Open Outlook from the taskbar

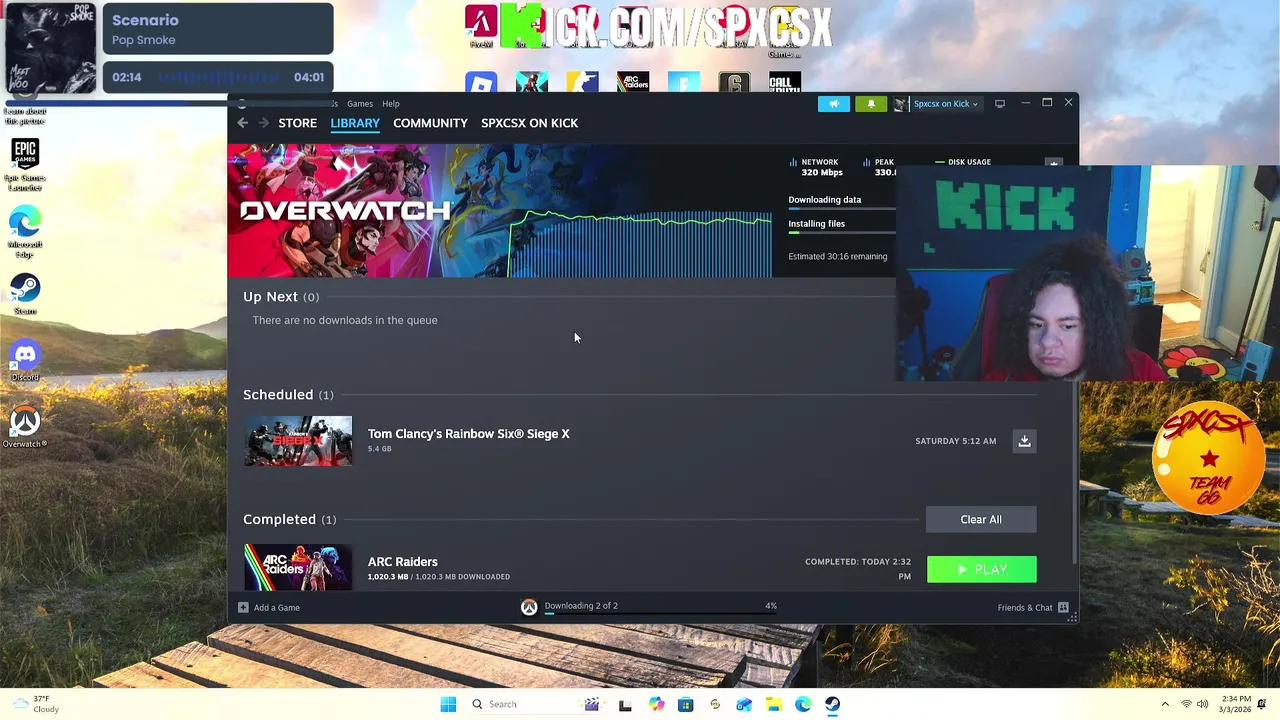pos(744,704)
